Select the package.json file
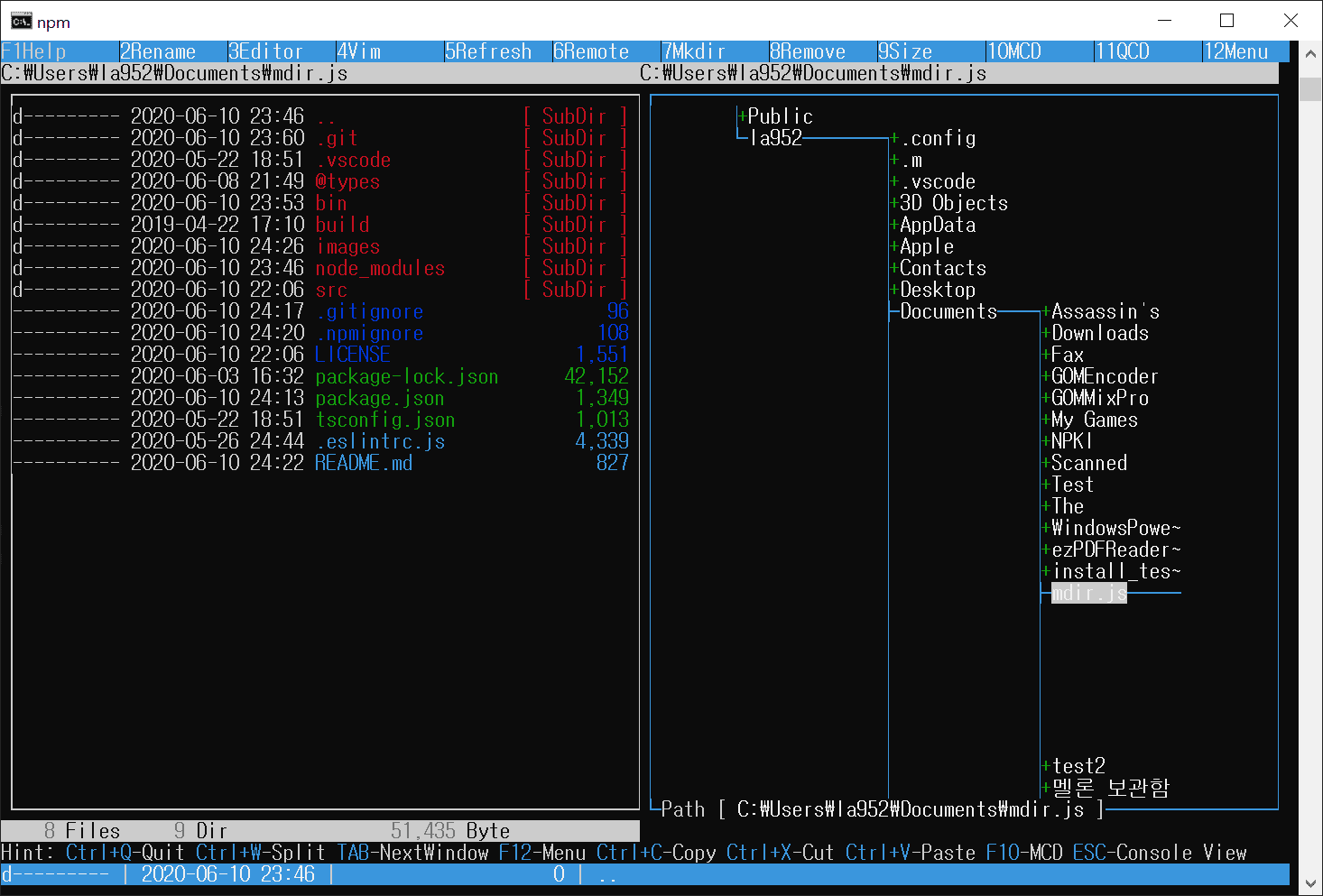 point(320,398)
